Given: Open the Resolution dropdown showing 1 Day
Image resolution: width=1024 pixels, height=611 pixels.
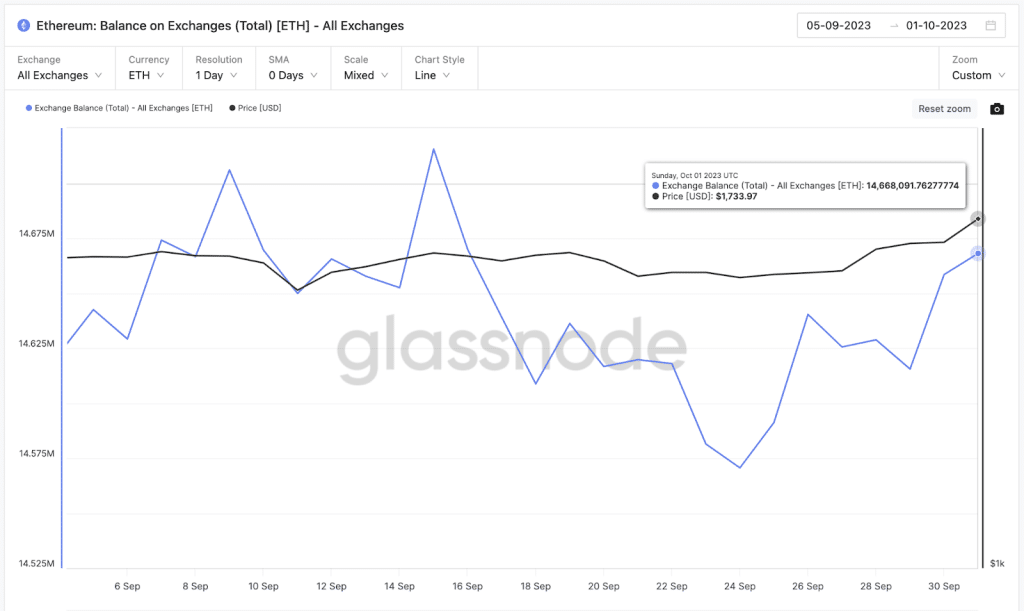Looking at the screenshot, I should click(x=216, y=74).
